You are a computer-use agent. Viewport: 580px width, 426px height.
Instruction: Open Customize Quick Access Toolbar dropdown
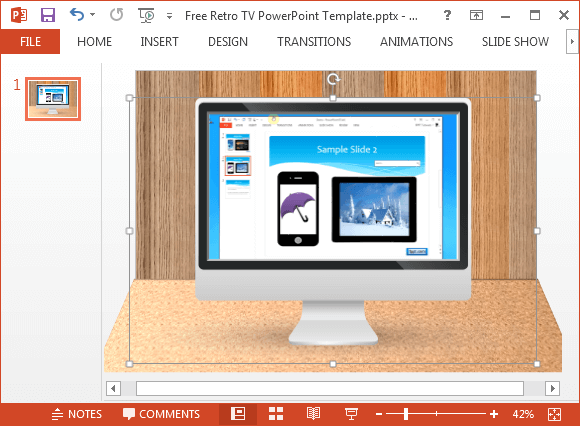pyautogui.click(x=169, y=16)
